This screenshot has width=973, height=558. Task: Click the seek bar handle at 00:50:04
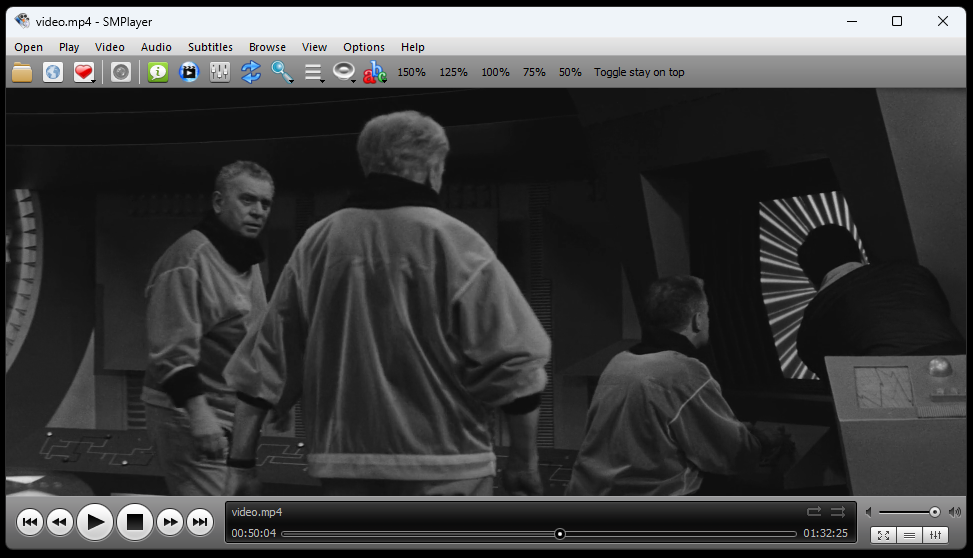[x=560, y=534]
